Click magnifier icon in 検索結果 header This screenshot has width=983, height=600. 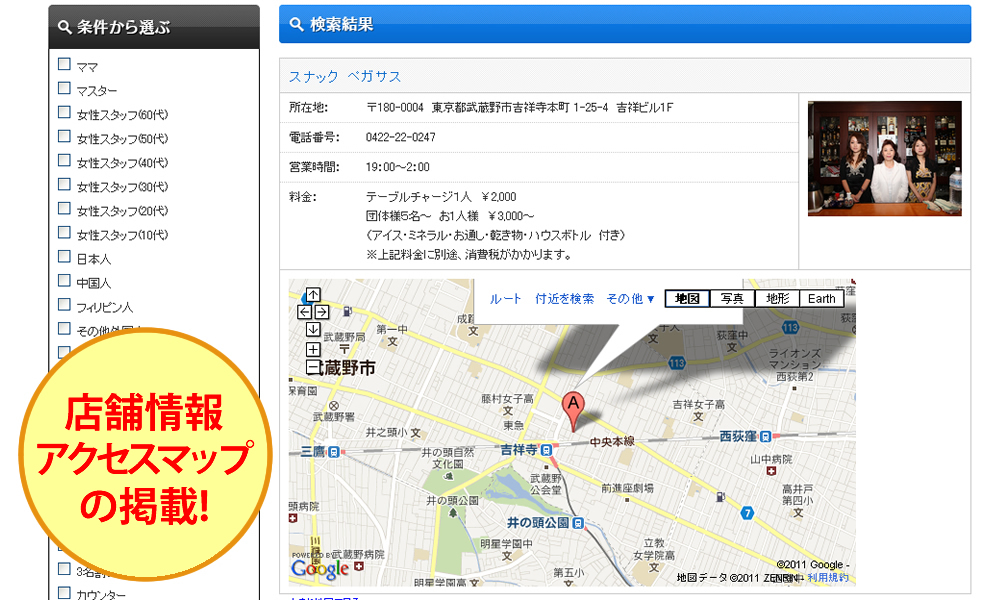[x=296, y=24]
